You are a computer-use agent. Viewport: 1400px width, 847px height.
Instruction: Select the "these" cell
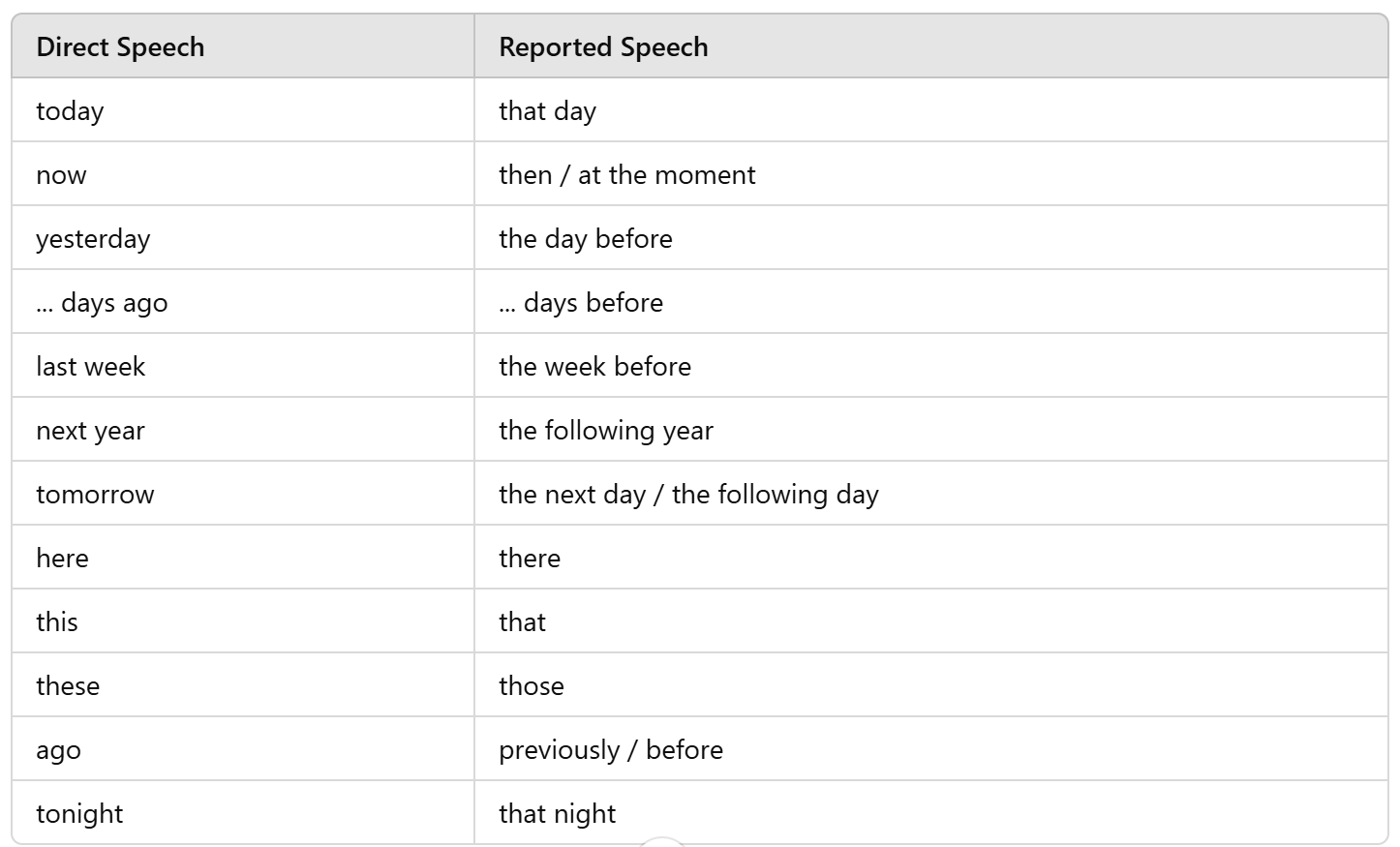click(68, 686)
